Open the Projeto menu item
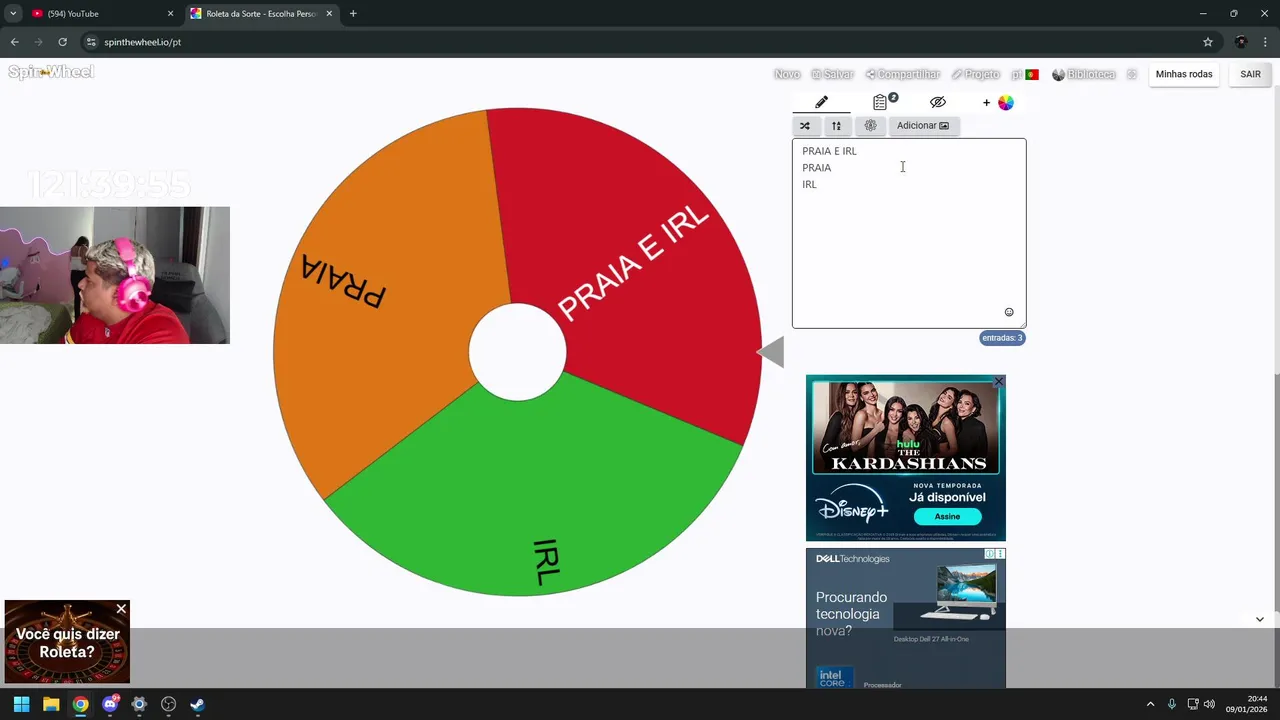The image size is (1280, 720). click(x=975, y=74)
